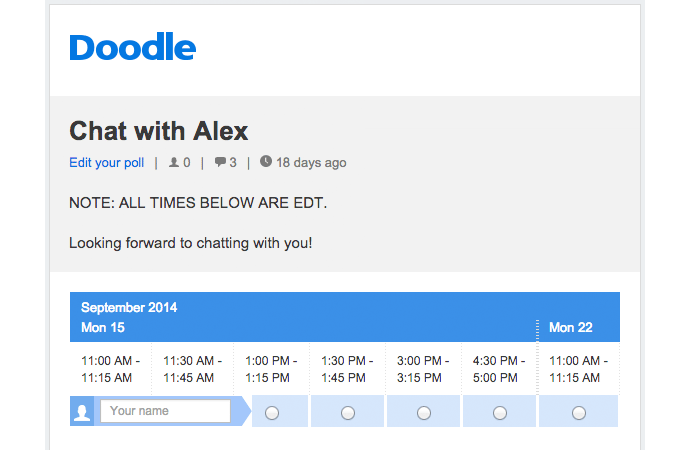Click the 3:00 PM - 3:15 PM slot label
The width and height of the screenshot is (690, 450).
click(424, 369)
